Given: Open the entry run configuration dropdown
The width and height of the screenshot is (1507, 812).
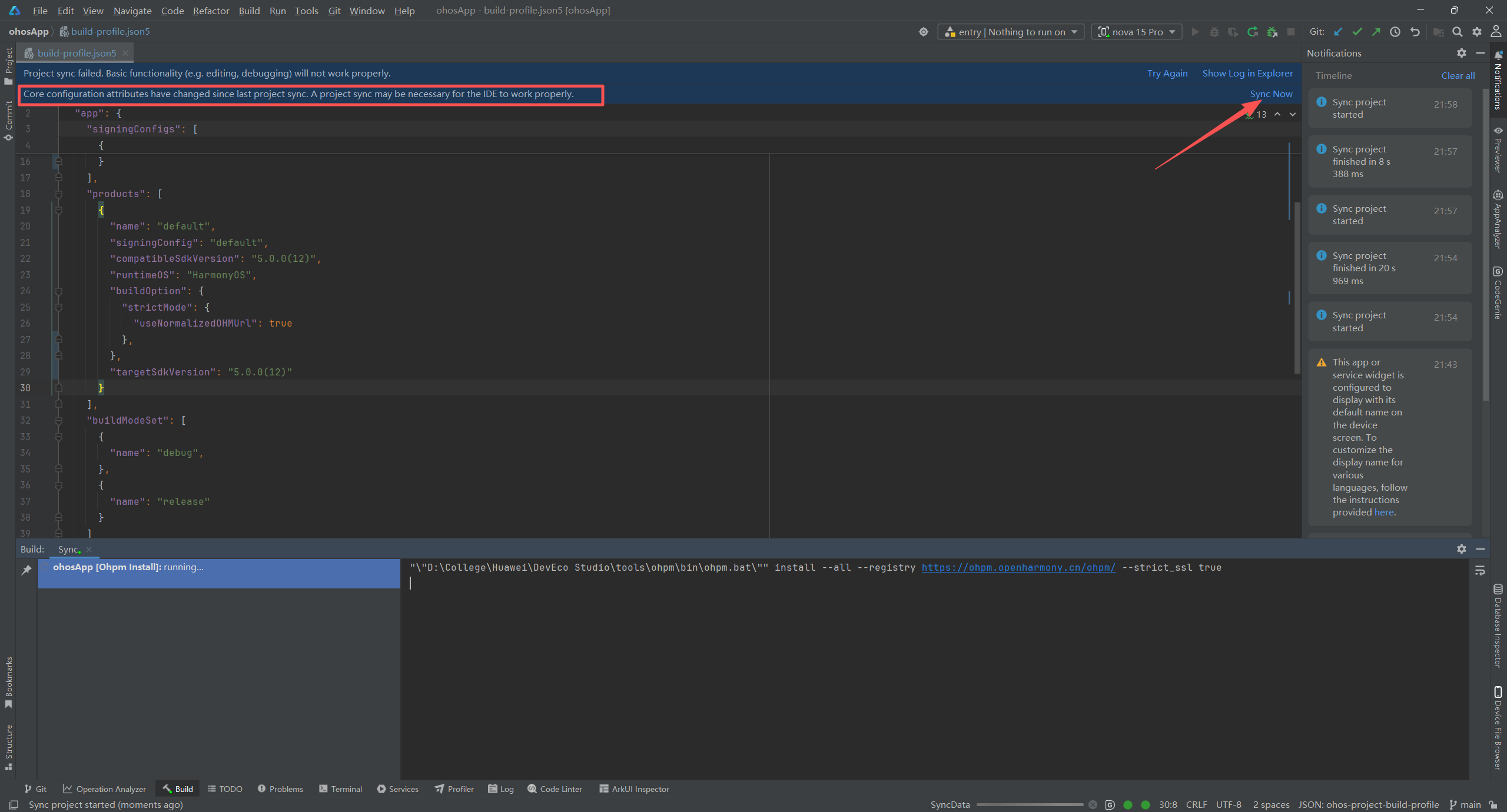Looking at the screenshot, I should click(1011, 32).
